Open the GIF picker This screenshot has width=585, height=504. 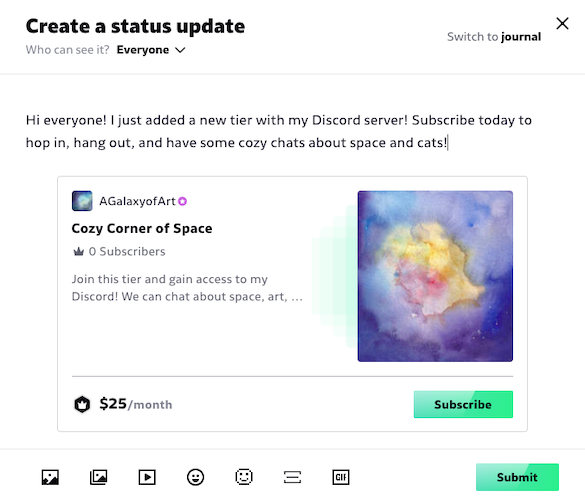(x=341, y=477)
